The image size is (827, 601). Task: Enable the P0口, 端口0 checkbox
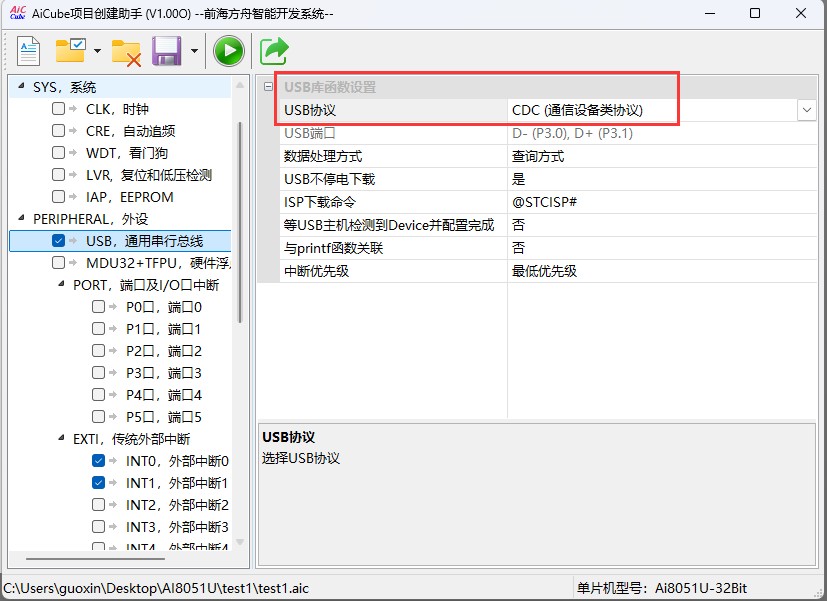pos(98,307)
